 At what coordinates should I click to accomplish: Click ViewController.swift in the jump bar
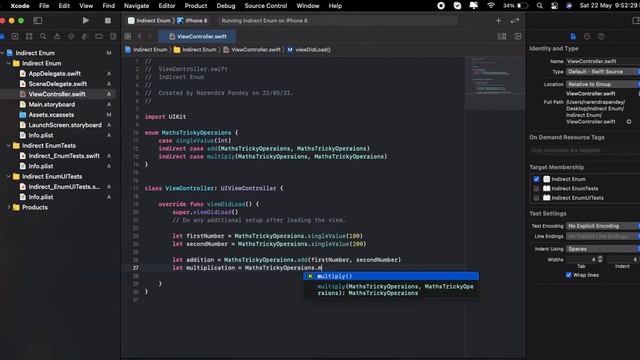(252, 50)
